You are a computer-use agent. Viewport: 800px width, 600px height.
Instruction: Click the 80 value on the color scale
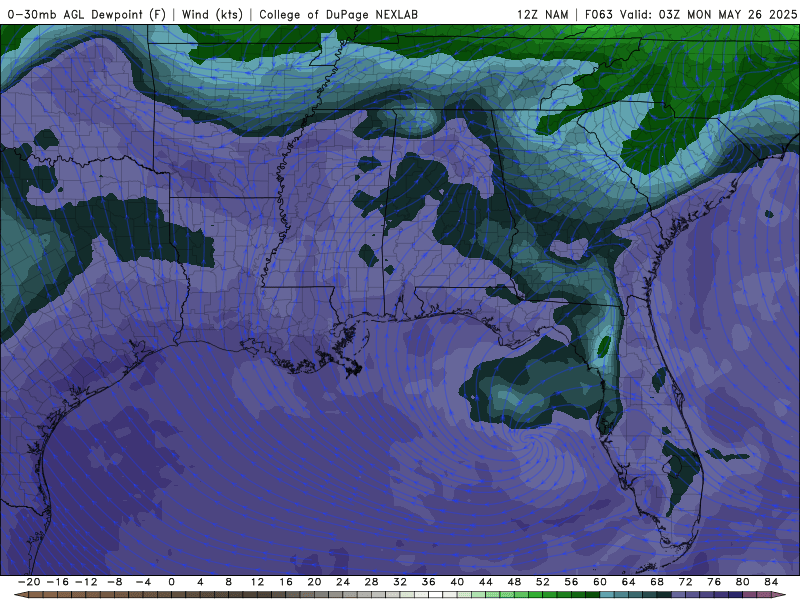point(743,582)
